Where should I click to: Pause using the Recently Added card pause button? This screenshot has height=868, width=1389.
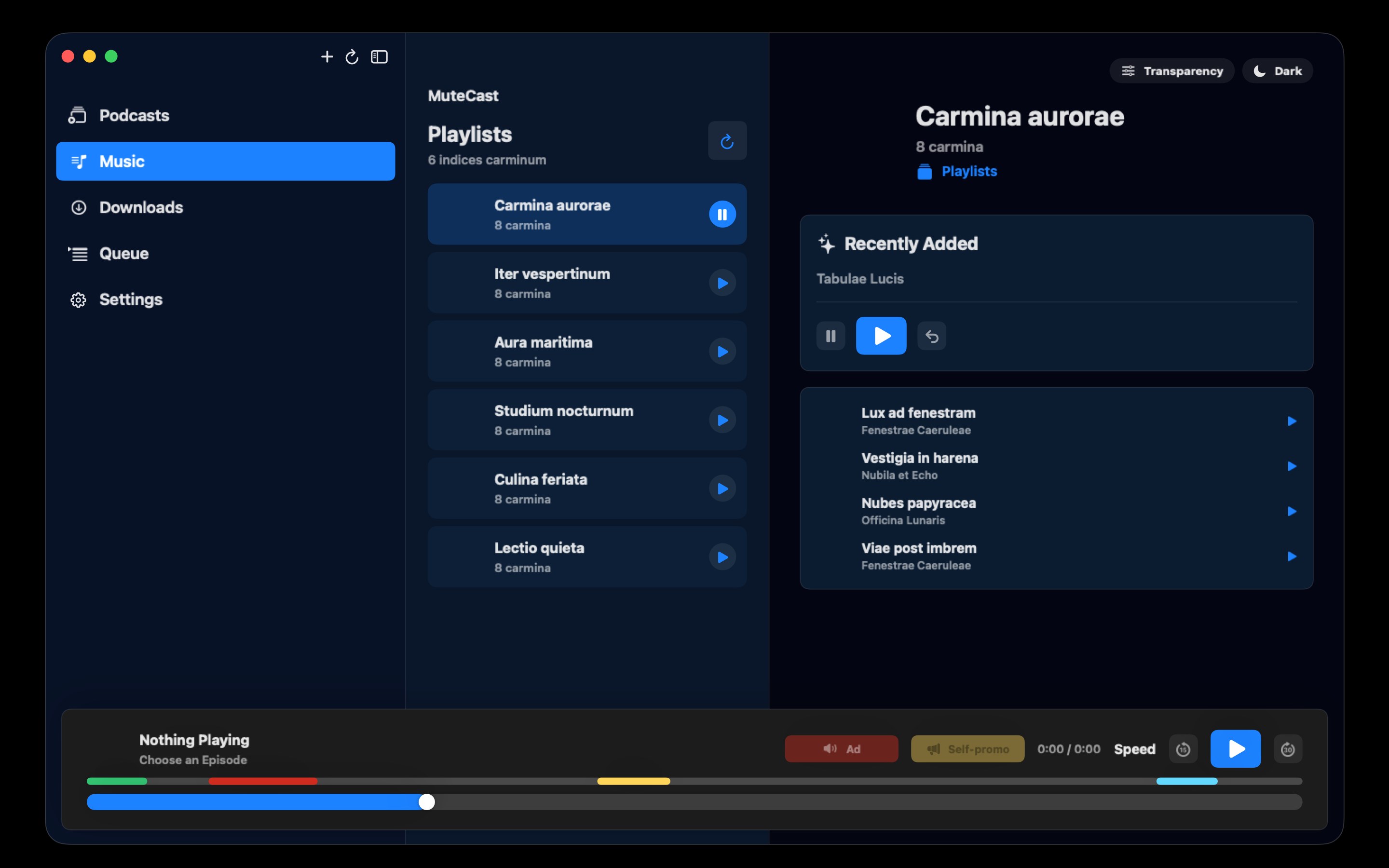pyautogui.click(x=831, y=336)
